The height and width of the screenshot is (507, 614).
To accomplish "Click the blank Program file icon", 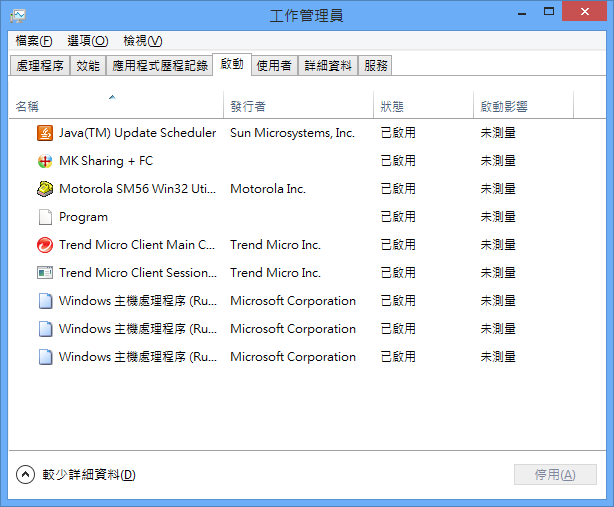I will (45, 217).
